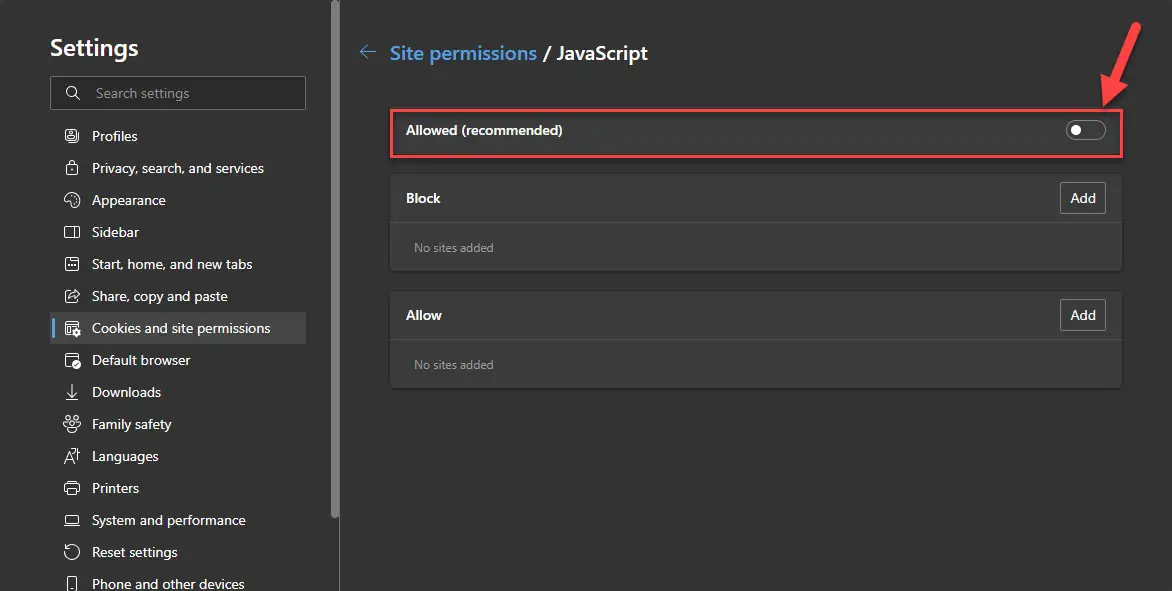
Task: Toggle the Allowed (recommended) JavaScript switch
Action: (1085, 130)
